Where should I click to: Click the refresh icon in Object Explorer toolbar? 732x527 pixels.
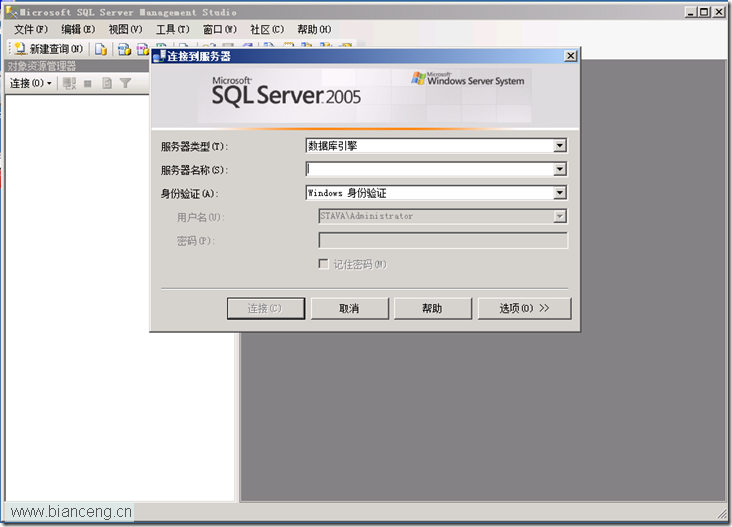(x=107, y=84)
